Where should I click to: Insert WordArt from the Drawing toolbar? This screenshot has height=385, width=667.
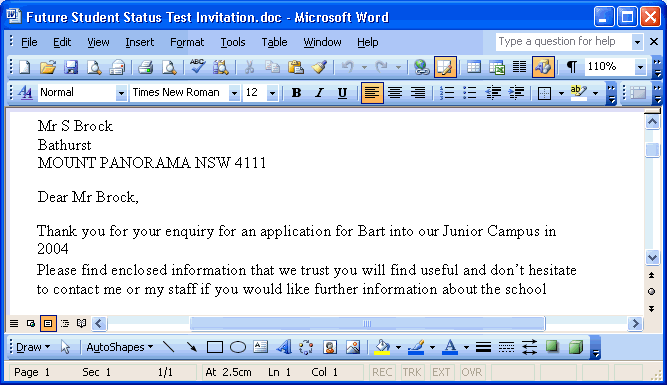[284, 347]
